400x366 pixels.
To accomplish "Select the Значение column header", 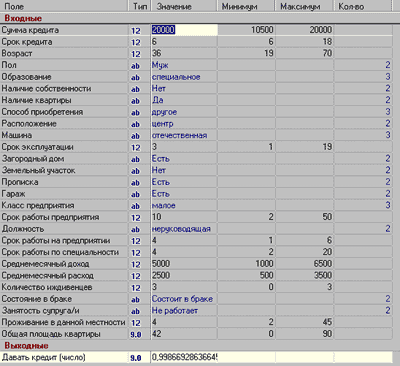I will [x=184, y=6].
